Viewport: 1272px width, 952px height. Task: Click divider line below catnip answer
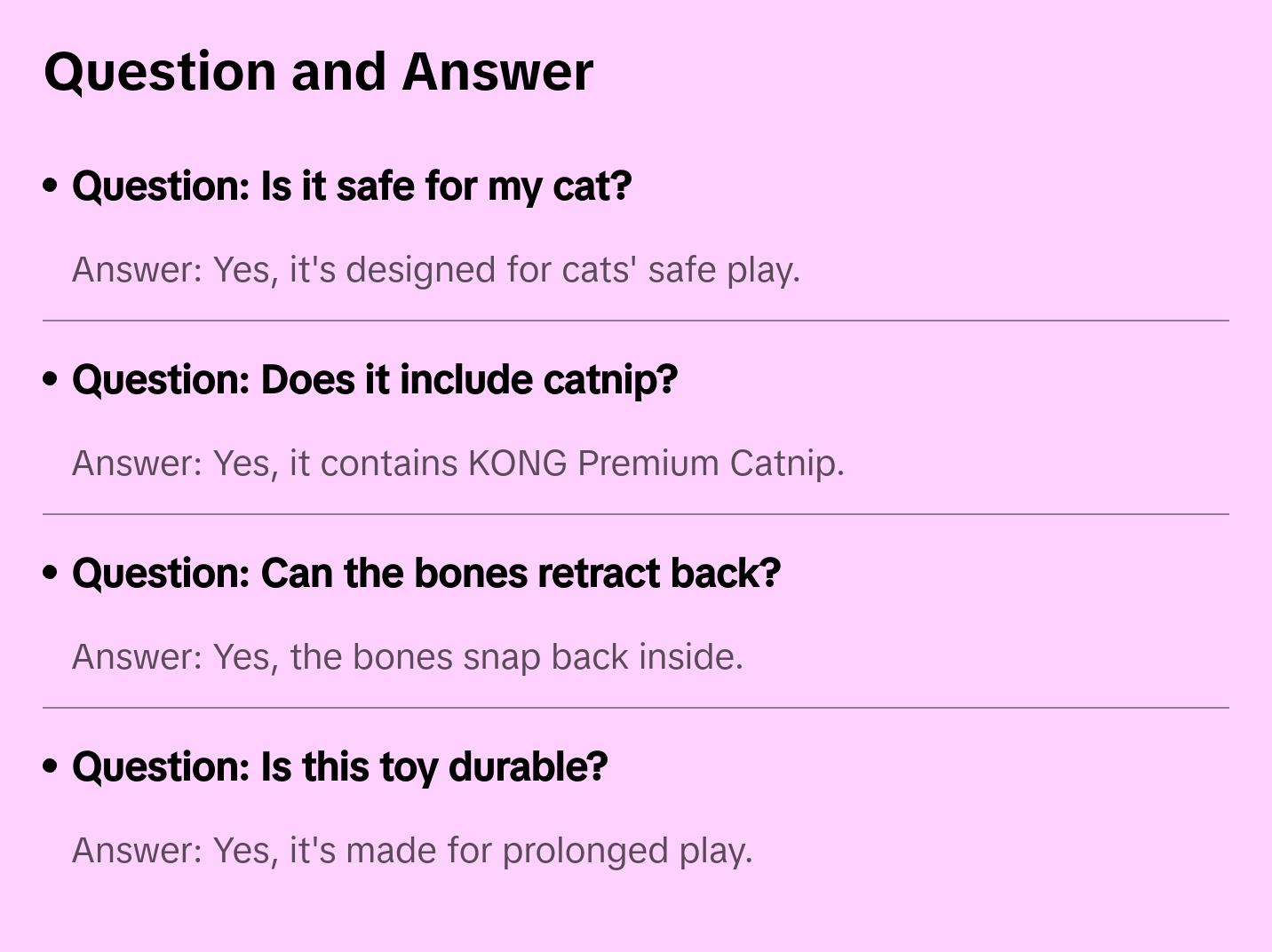click(635, 514)
